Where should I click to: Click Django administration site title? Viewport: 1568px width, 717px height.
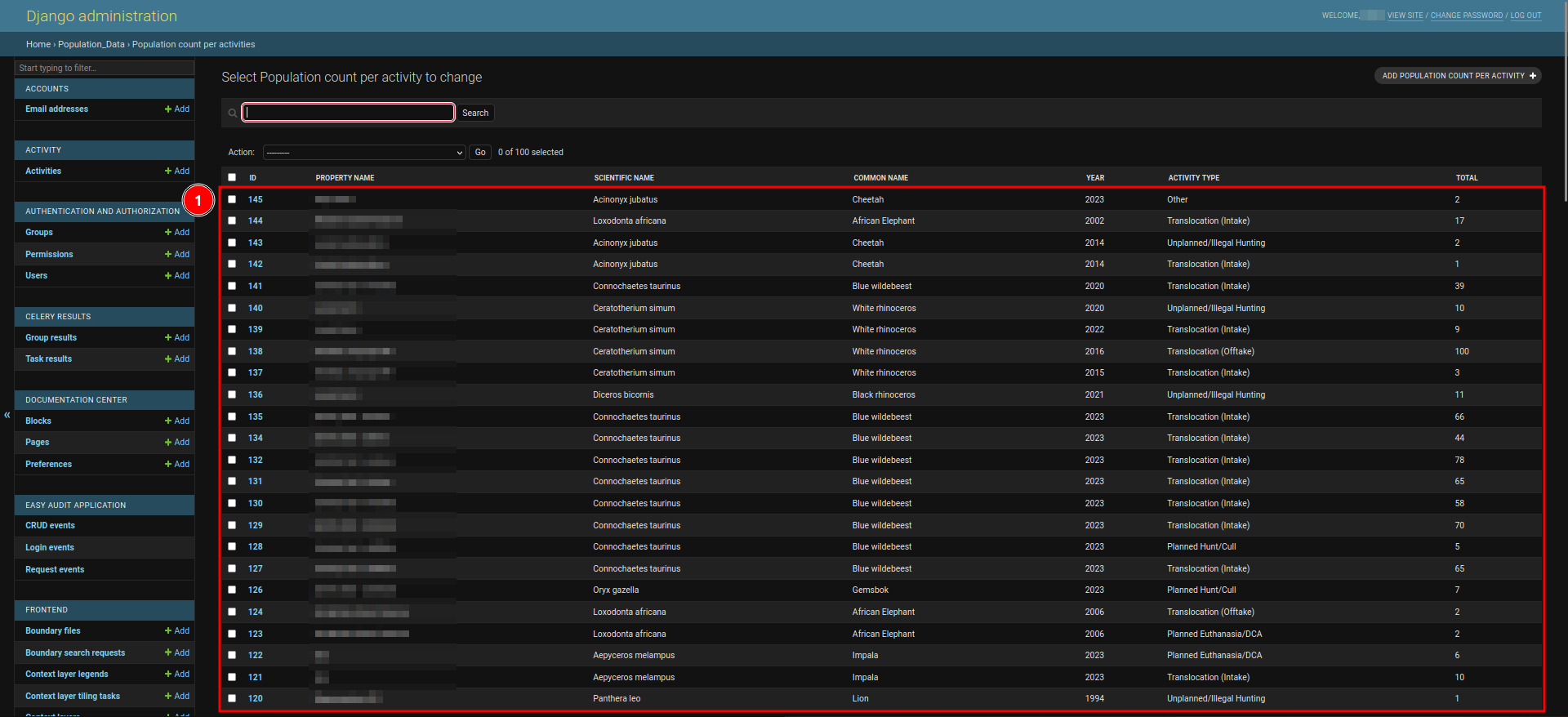click(101, 16)
